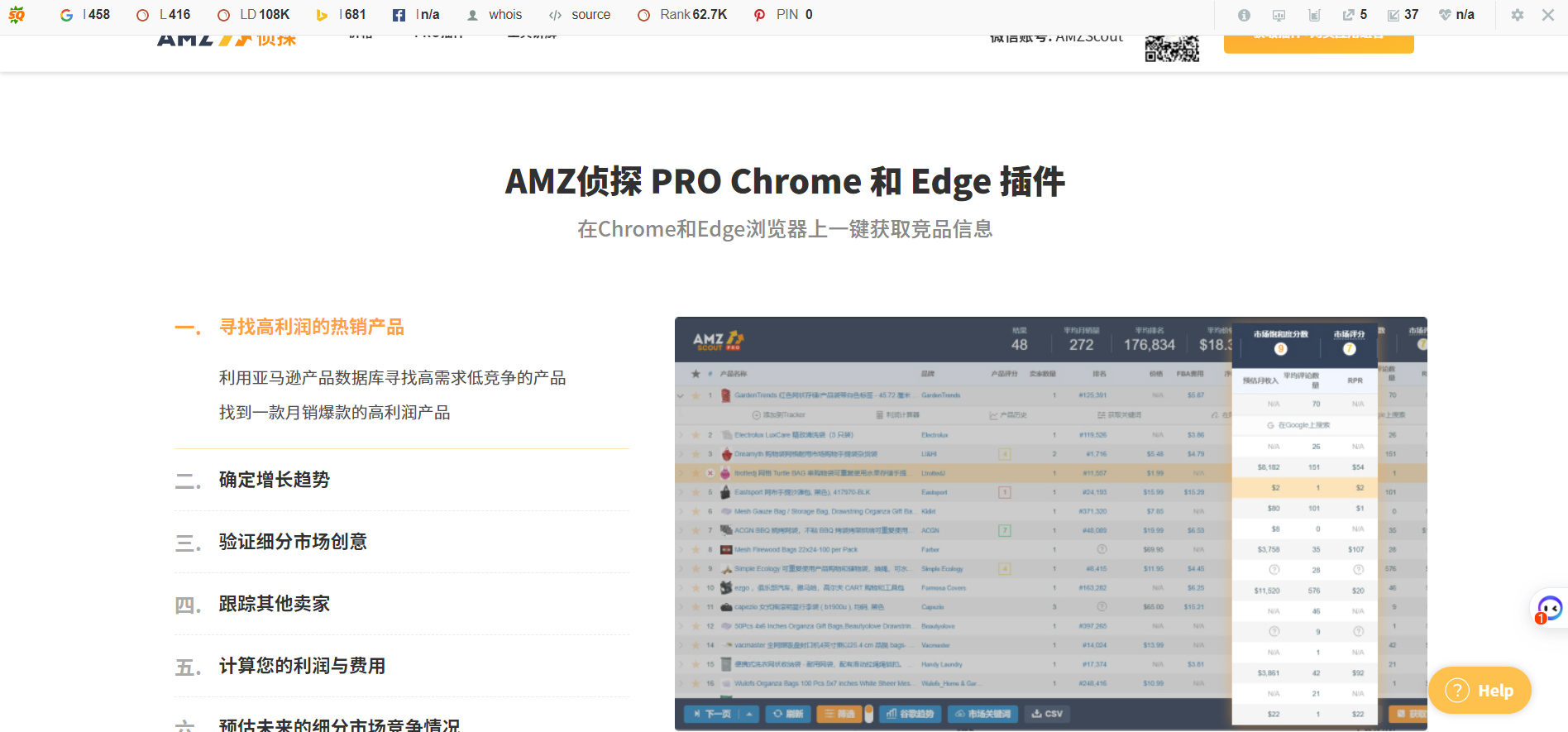Open the Pinterest PIN count parameter

(783, 15)
